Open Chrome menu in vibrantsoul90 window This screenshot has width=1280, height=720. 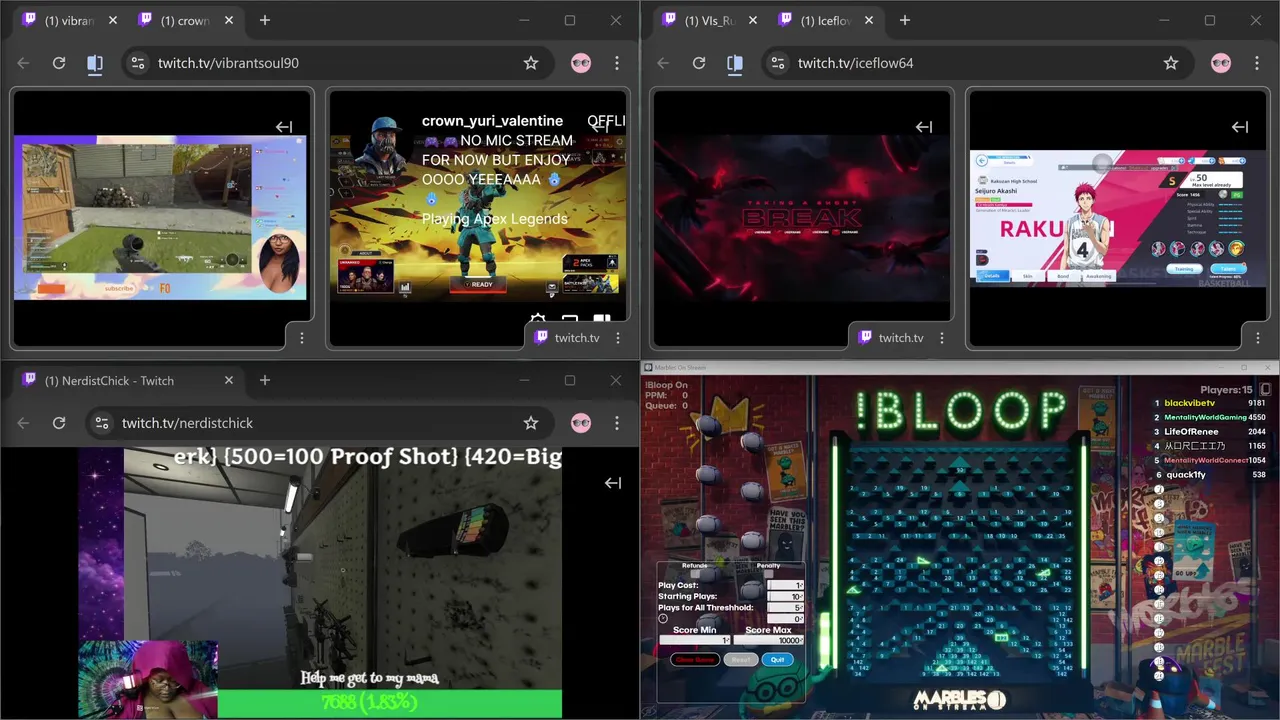(x=617, y=63)
